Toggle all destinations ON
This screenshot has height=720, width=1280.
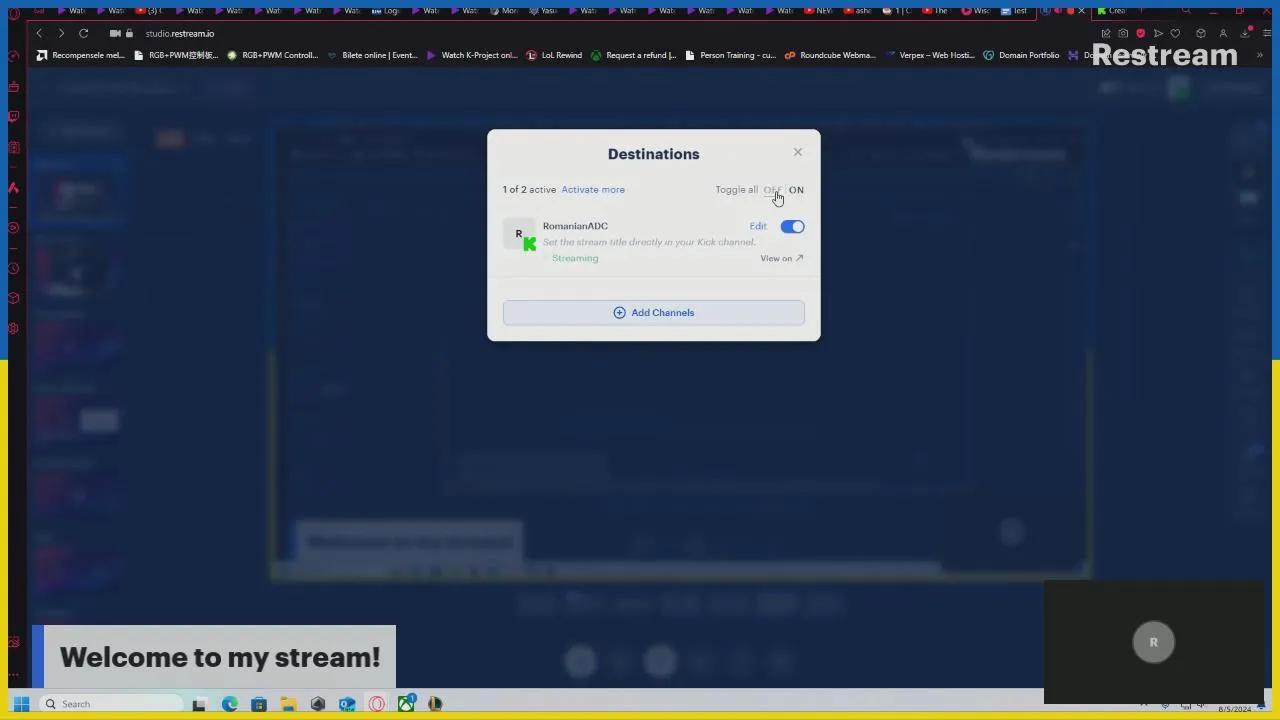click(796, 190)
